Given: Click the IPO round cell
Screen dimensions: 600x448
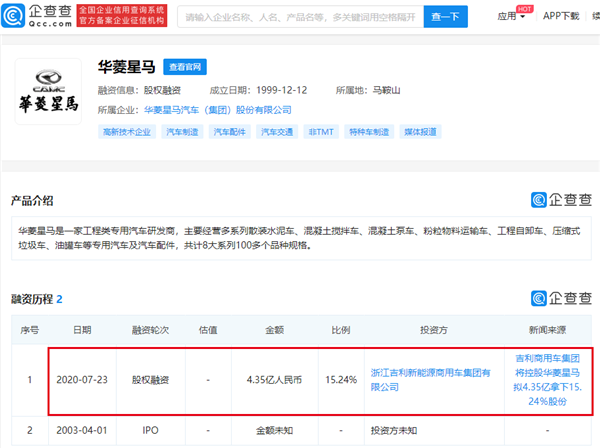Looking at the screenshot, I should (150, 430).
